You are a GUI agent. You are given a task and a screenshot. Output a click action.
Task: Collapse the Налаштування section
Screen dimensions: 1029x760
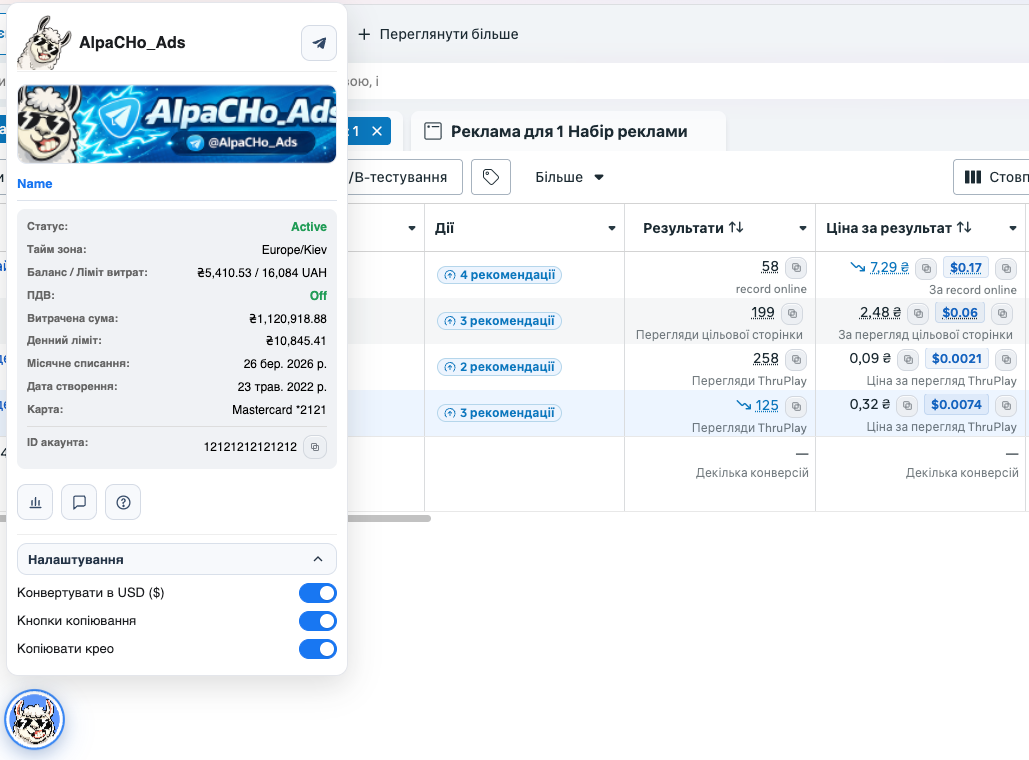[x=318, y=559]
